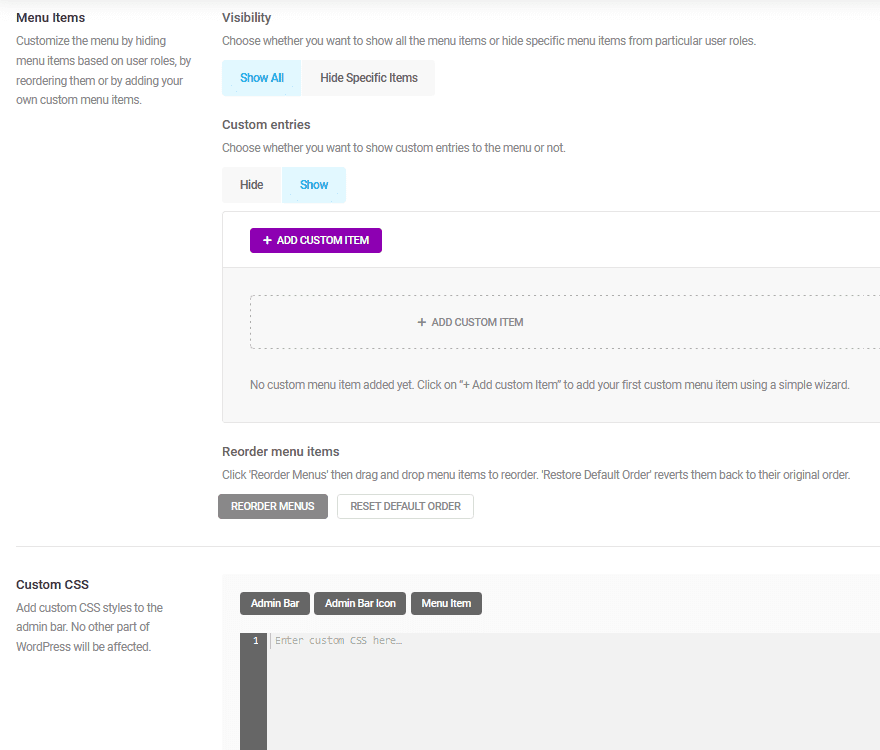This screenshot has width=880, height=750.
Task: Click the purple Add Custom Item button
Action: [315, 240]
